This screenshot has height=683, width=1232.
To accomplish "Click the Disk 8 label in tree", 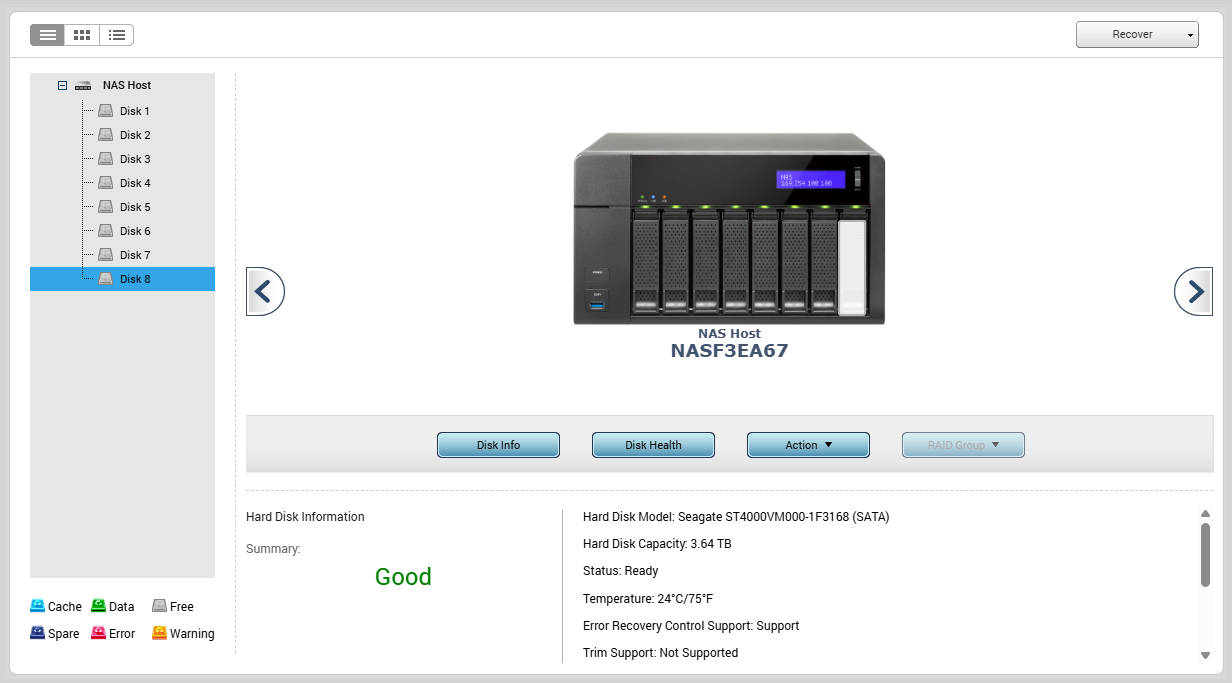I will click(135, 279).
